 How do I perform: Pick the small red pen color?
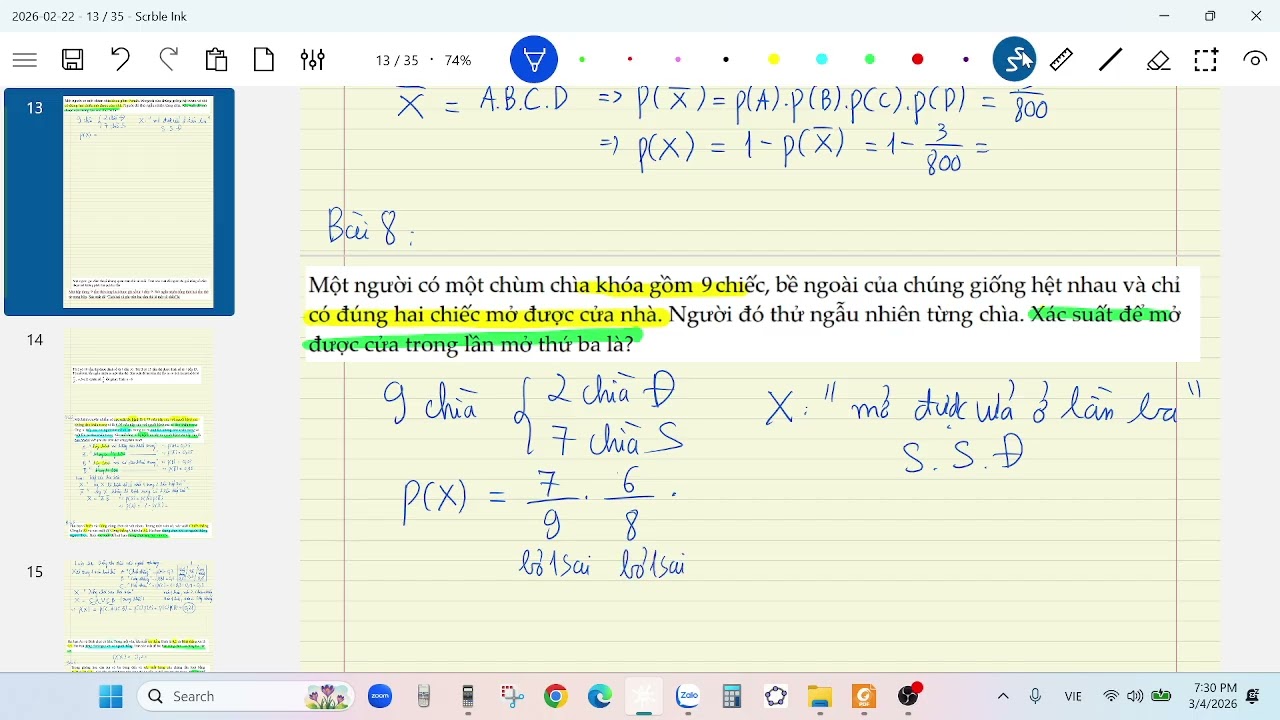630,60
